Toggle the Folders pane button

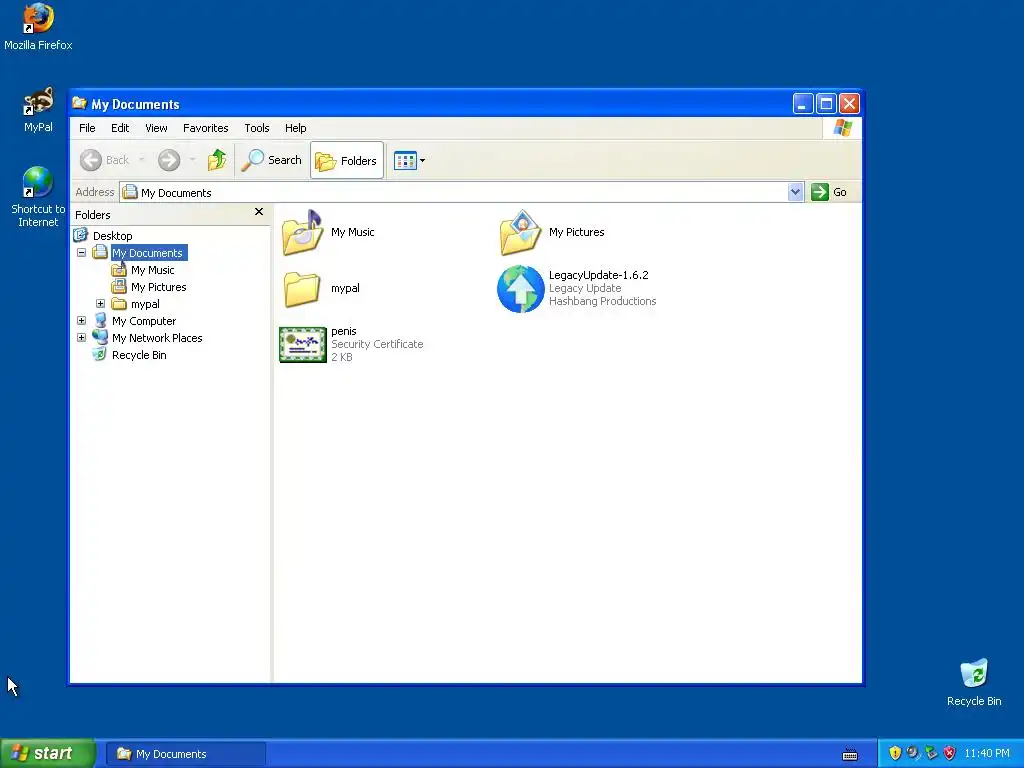(x=347, y=160)
